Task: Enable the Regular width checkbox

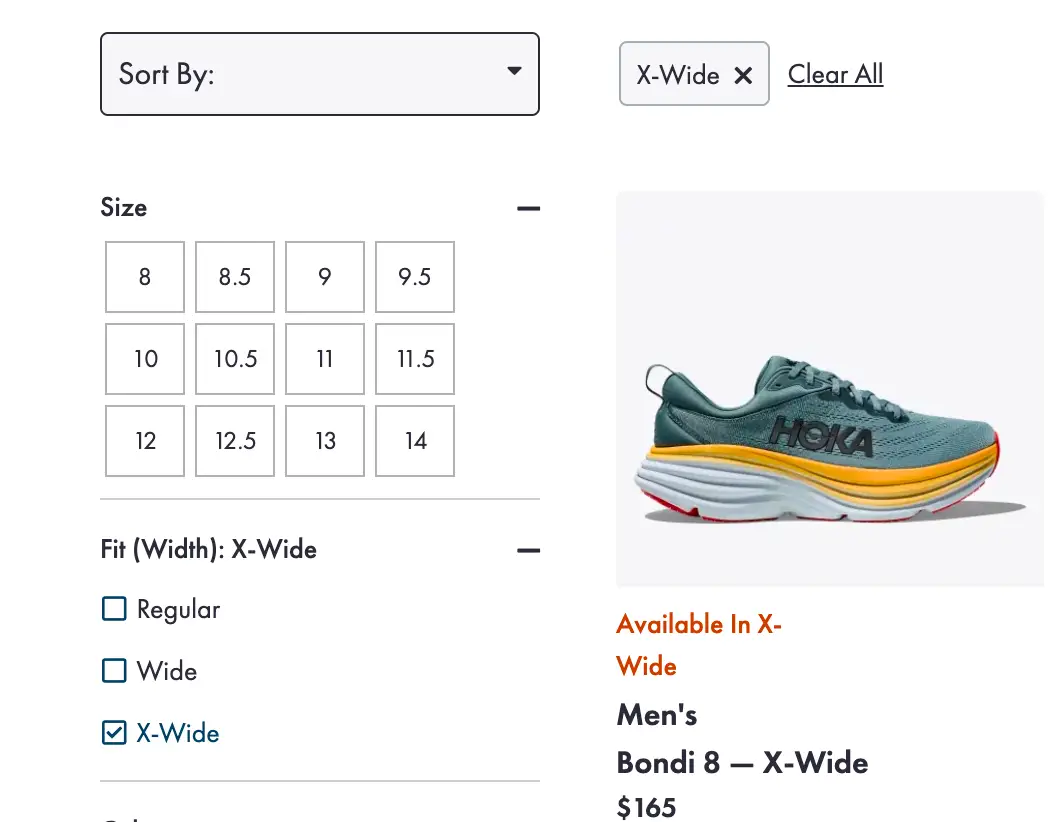Action: (114, 608)
